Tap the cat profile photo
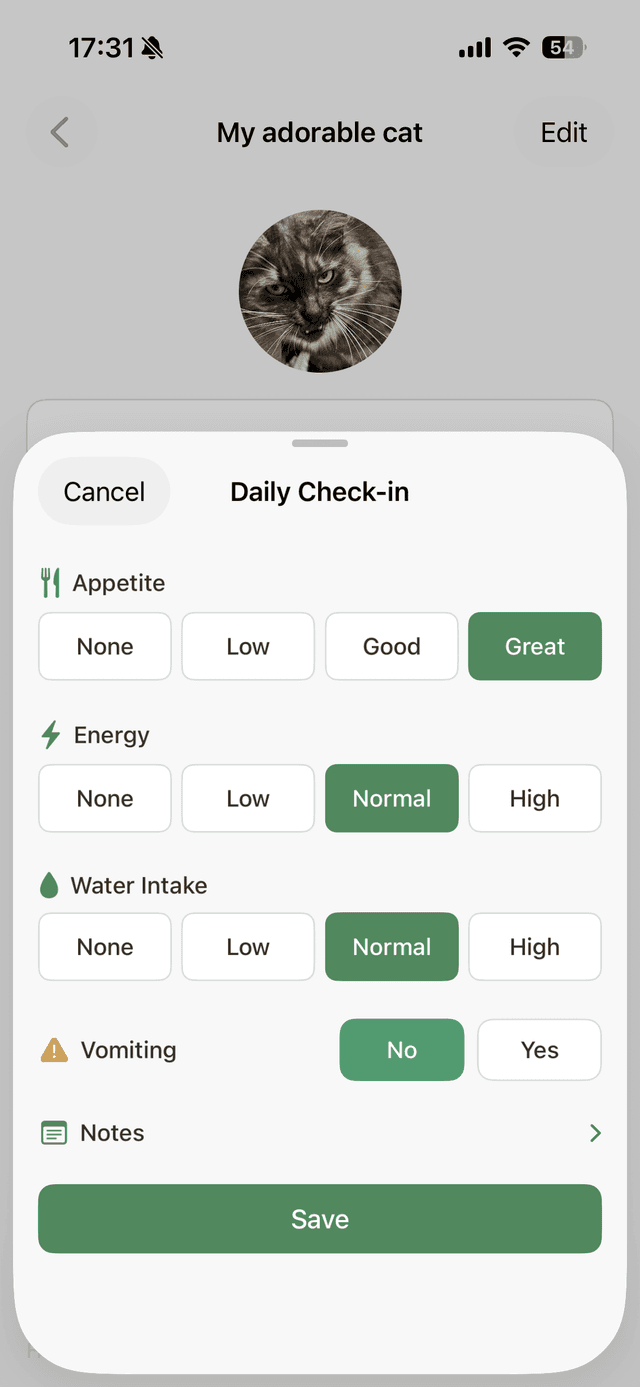 (x=319, y=291)
